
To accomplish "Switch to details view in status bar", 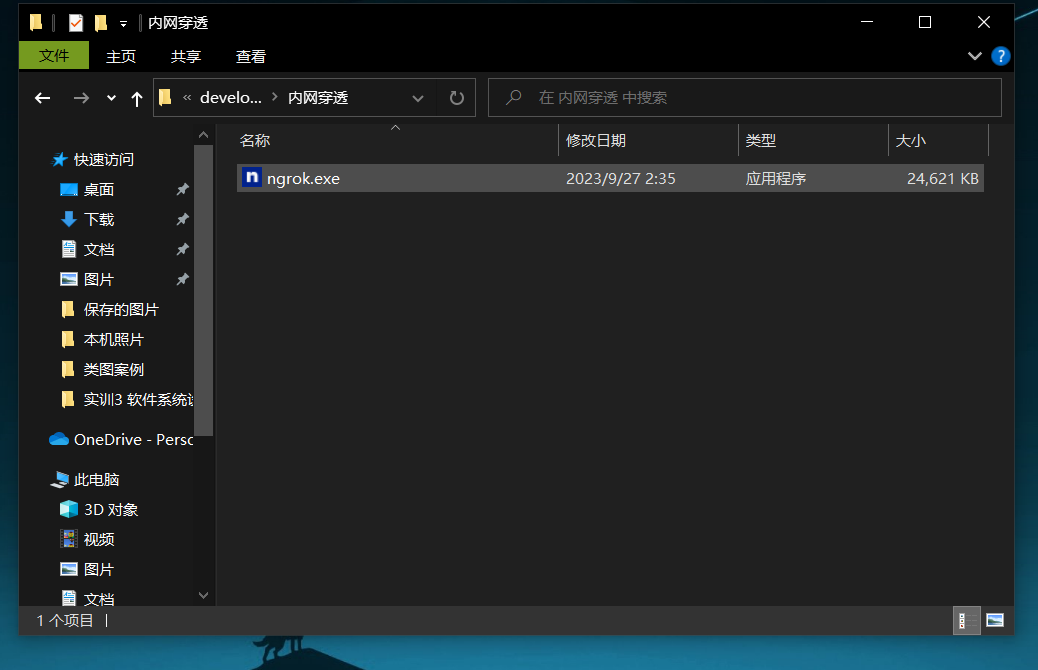I will 967,620.
